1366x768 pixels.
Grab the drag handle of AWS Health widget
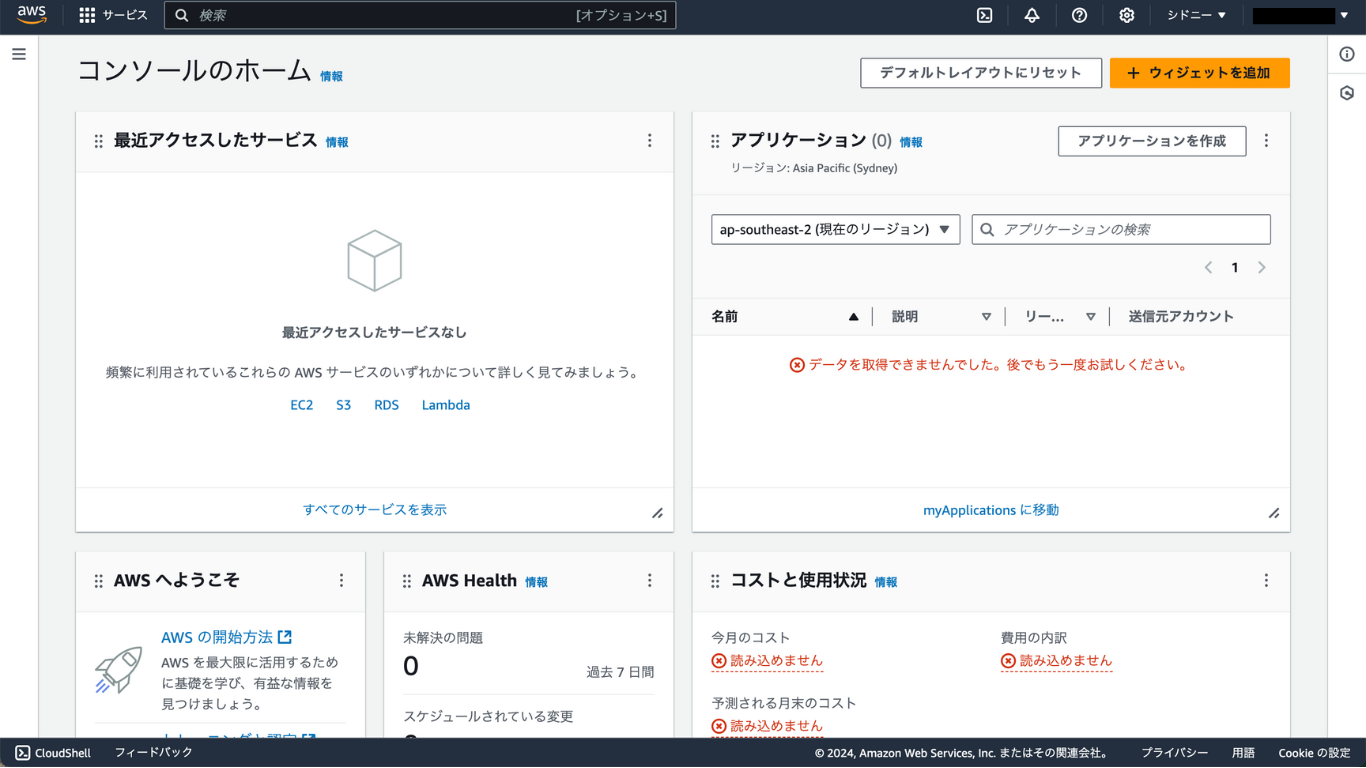[x=407, y=581]
